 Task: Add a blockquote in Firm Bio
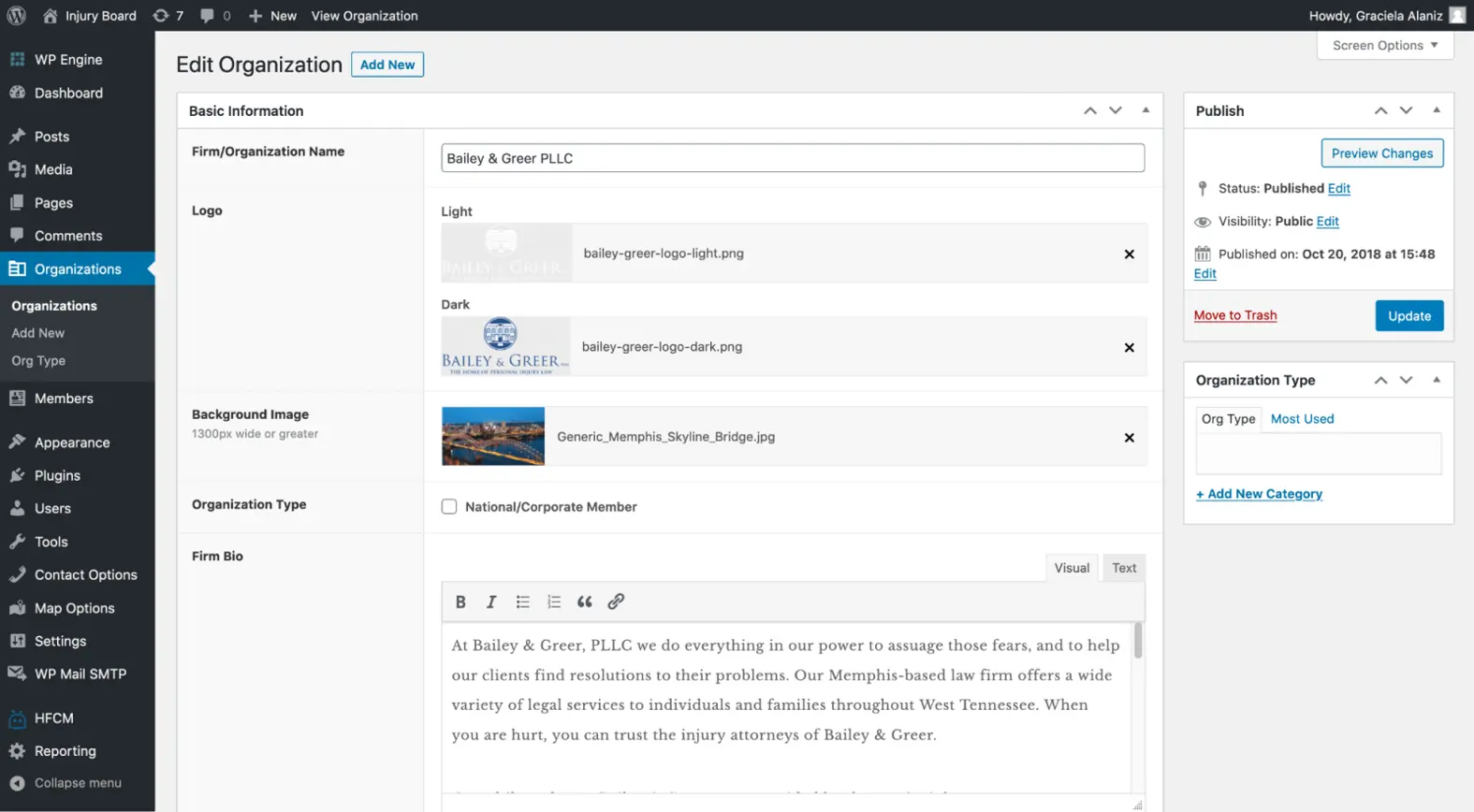point(585,602)
